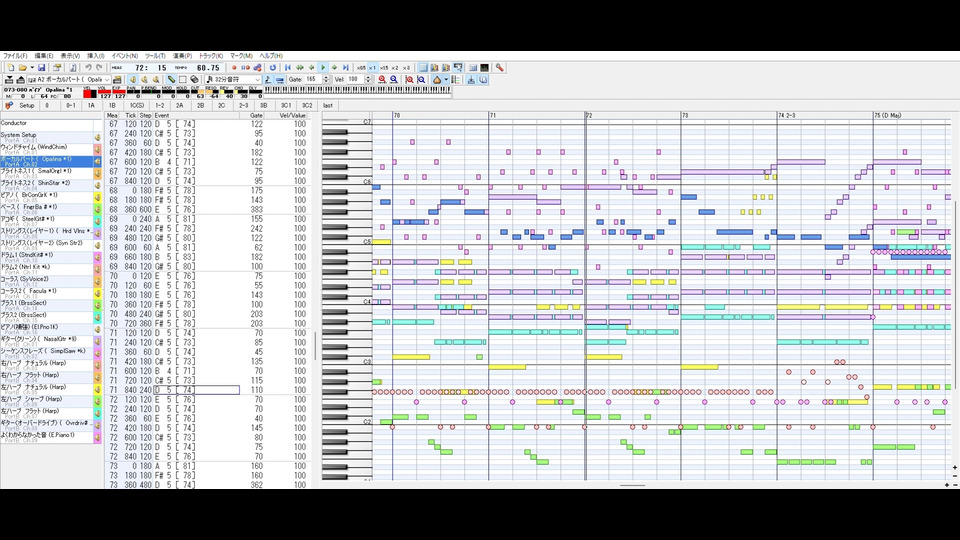The image size is (960, 540).
Task: Select the x1 playback speed
Action: tap(372, 68)
